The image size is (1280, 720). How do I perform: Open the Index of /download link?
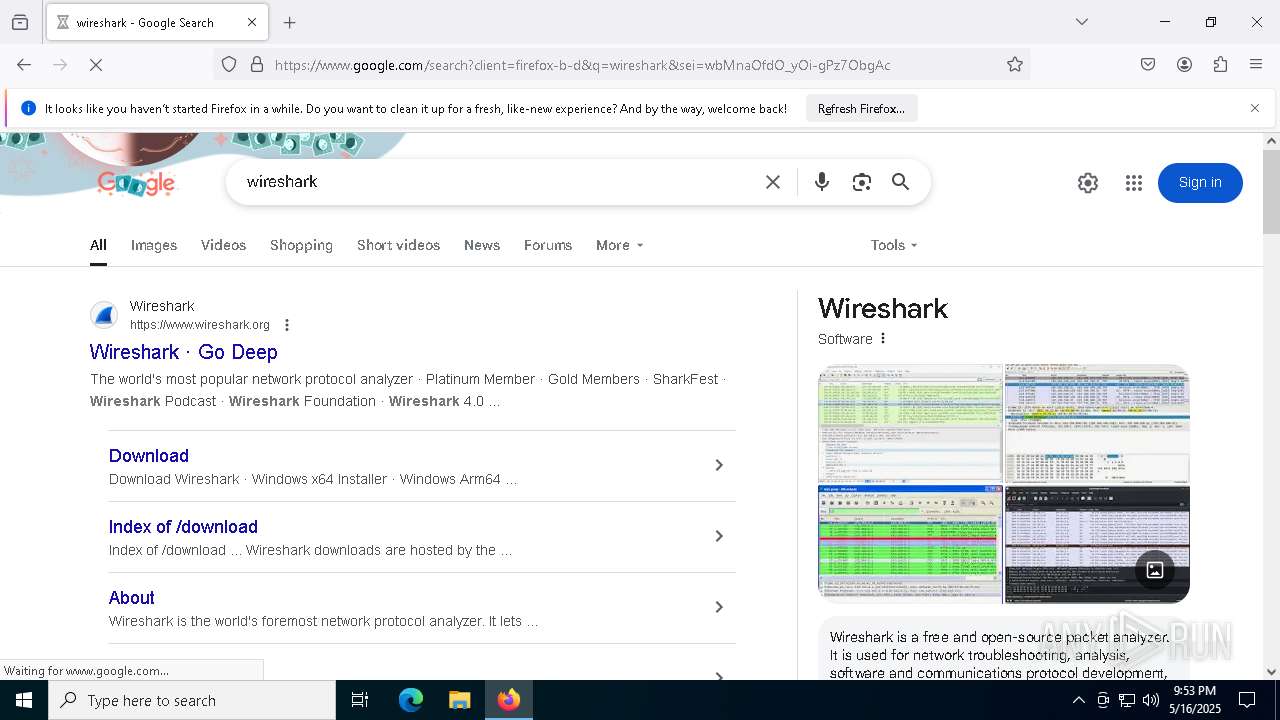click(183, 527)
